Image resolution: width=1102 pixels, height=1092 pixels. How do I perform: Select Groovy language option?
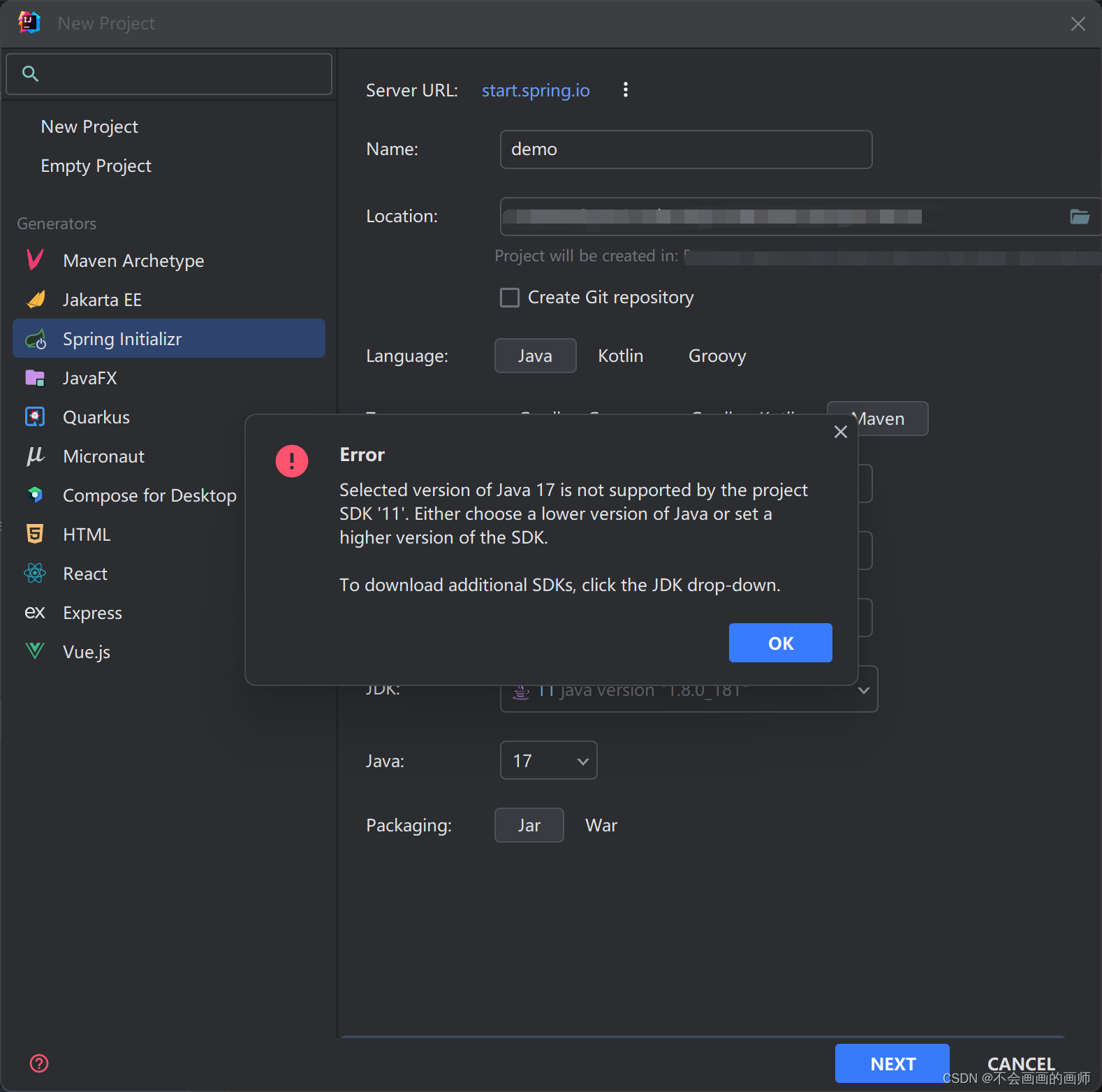717,356
